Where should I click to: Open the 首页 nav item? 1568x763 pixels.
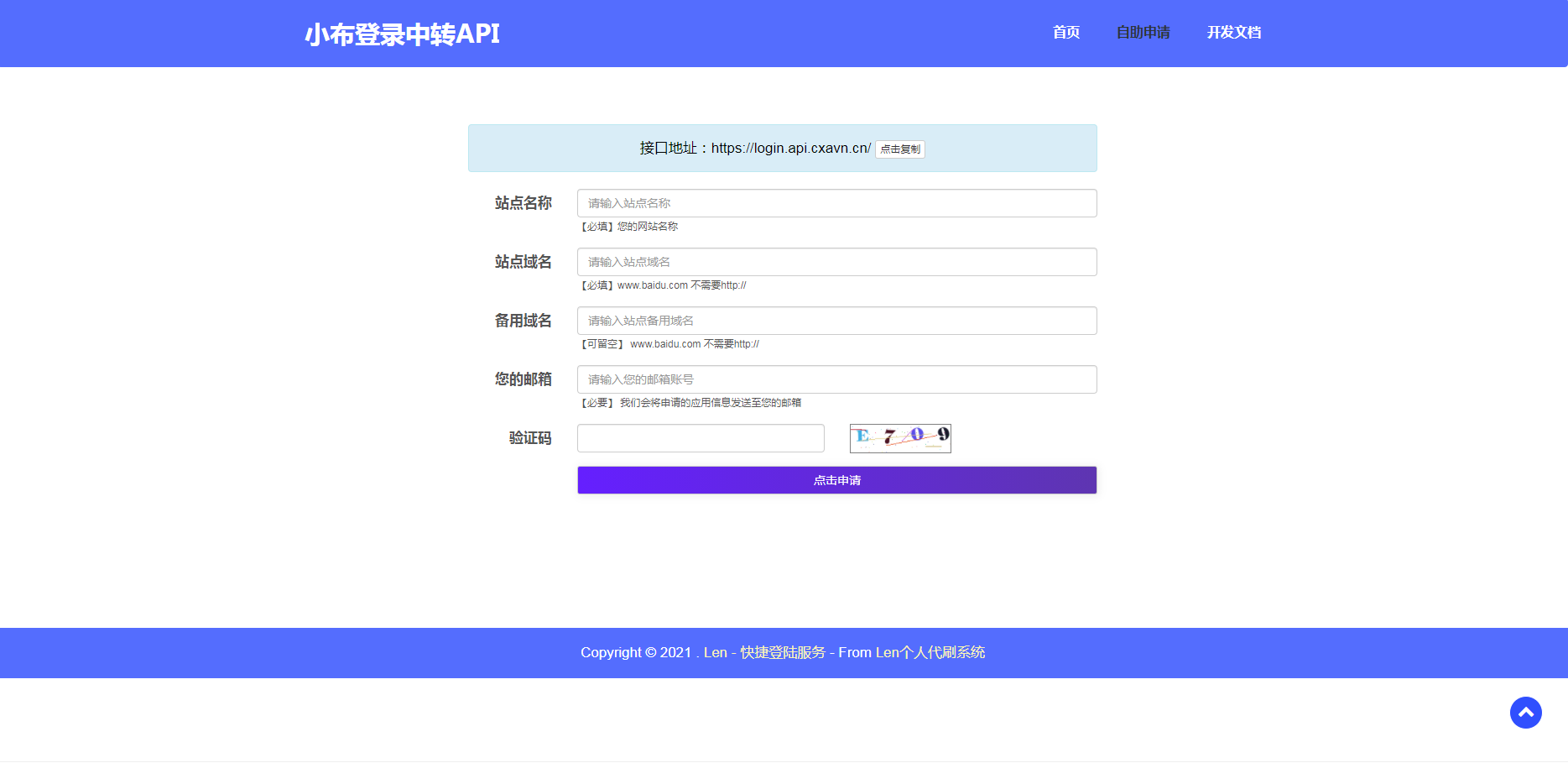[1065, 33]
